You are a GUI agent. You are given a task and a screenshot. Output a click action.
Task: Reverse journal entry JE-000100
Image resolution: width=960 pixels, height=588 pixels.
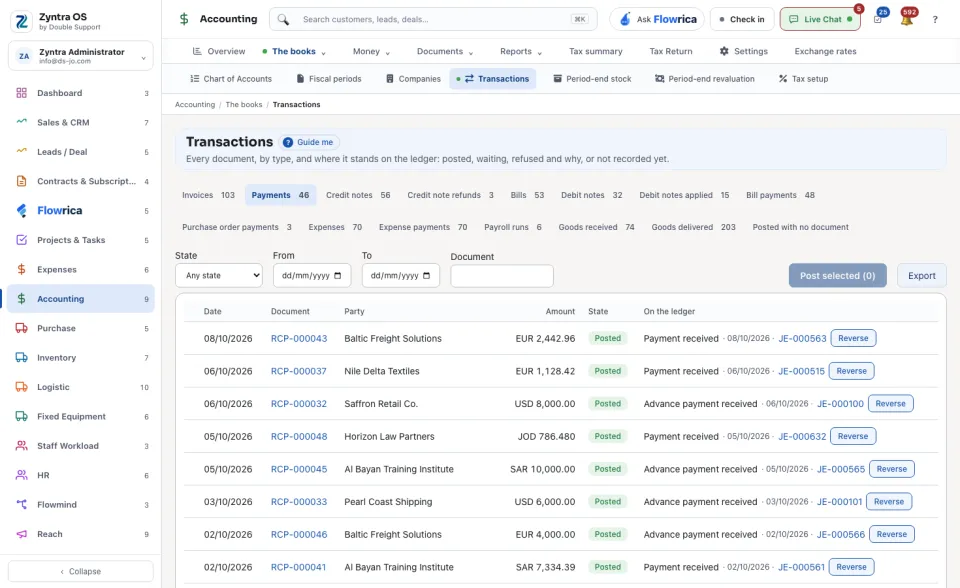[890, 404]
